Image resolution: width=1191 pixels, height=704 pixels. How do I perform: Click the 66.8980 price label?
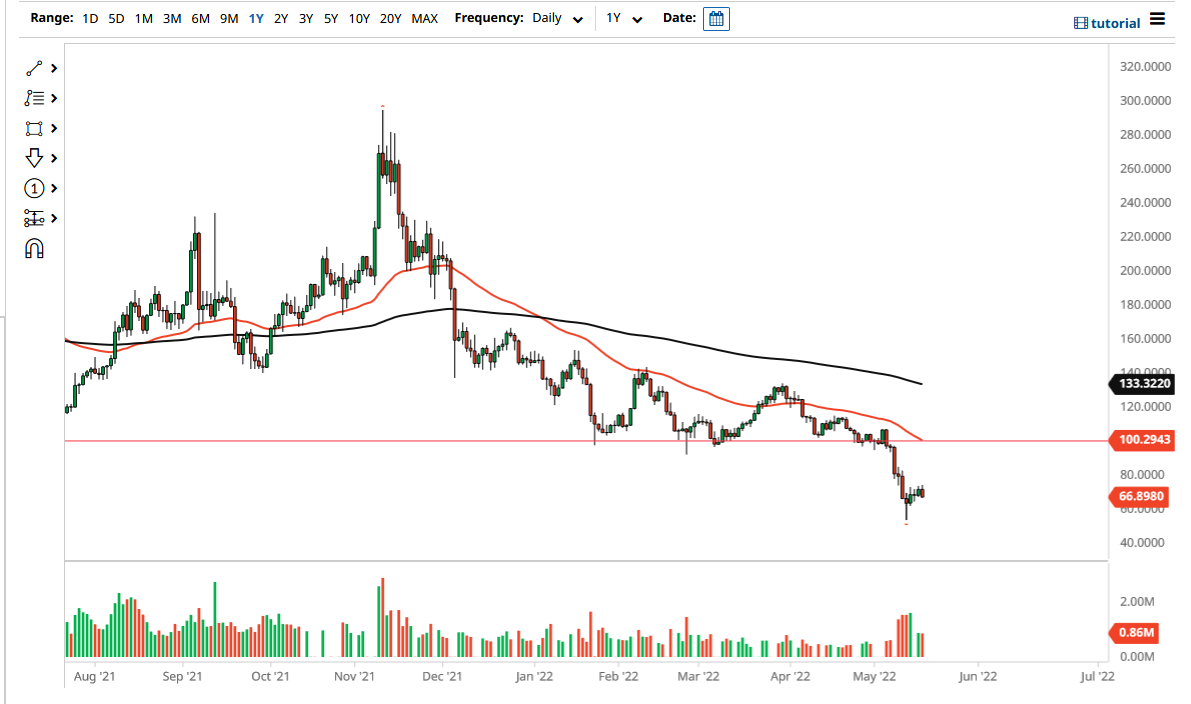pyautogui.click(x=1139, y=497)
